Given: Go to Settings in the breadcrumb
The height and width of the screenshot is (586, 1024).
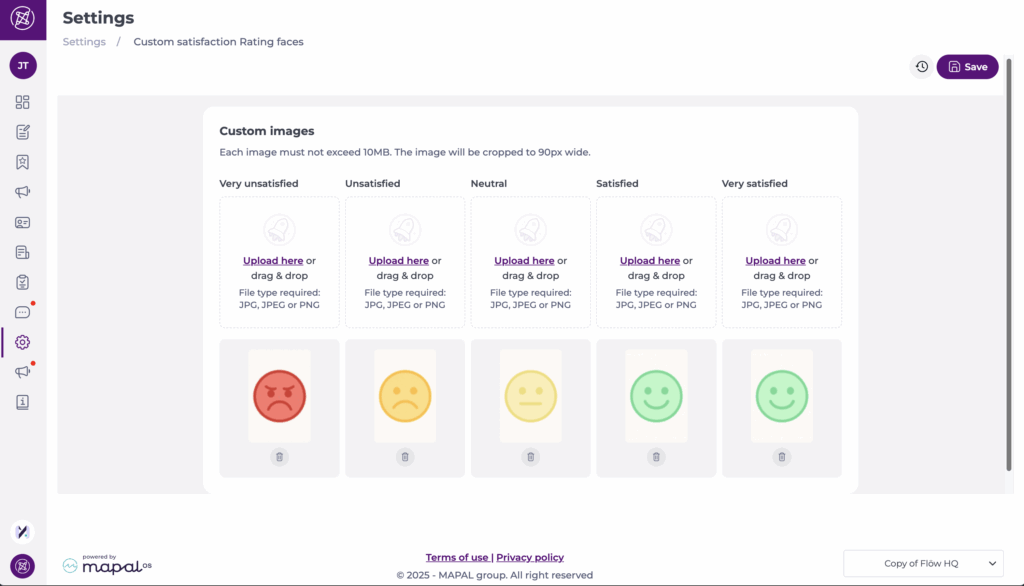Looking at the screenshot, I should [84, 42].
